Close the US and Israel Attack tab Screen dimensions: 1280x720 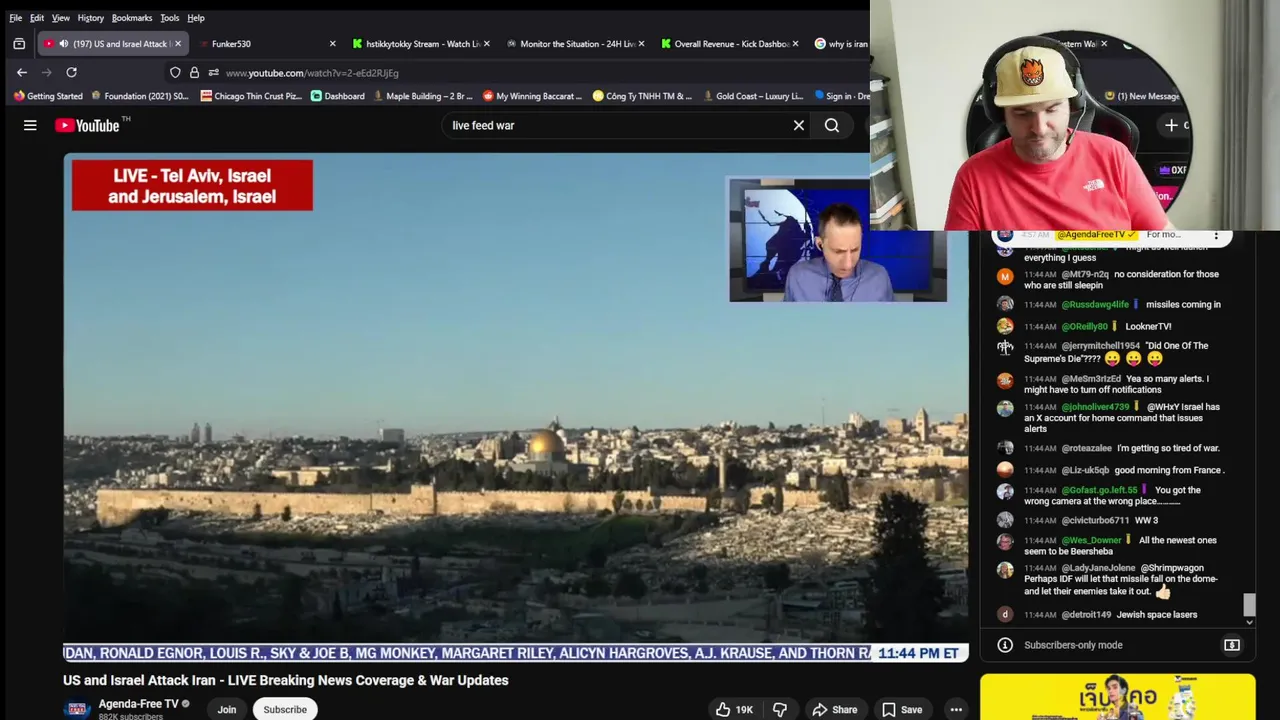(x=178, y=44)
